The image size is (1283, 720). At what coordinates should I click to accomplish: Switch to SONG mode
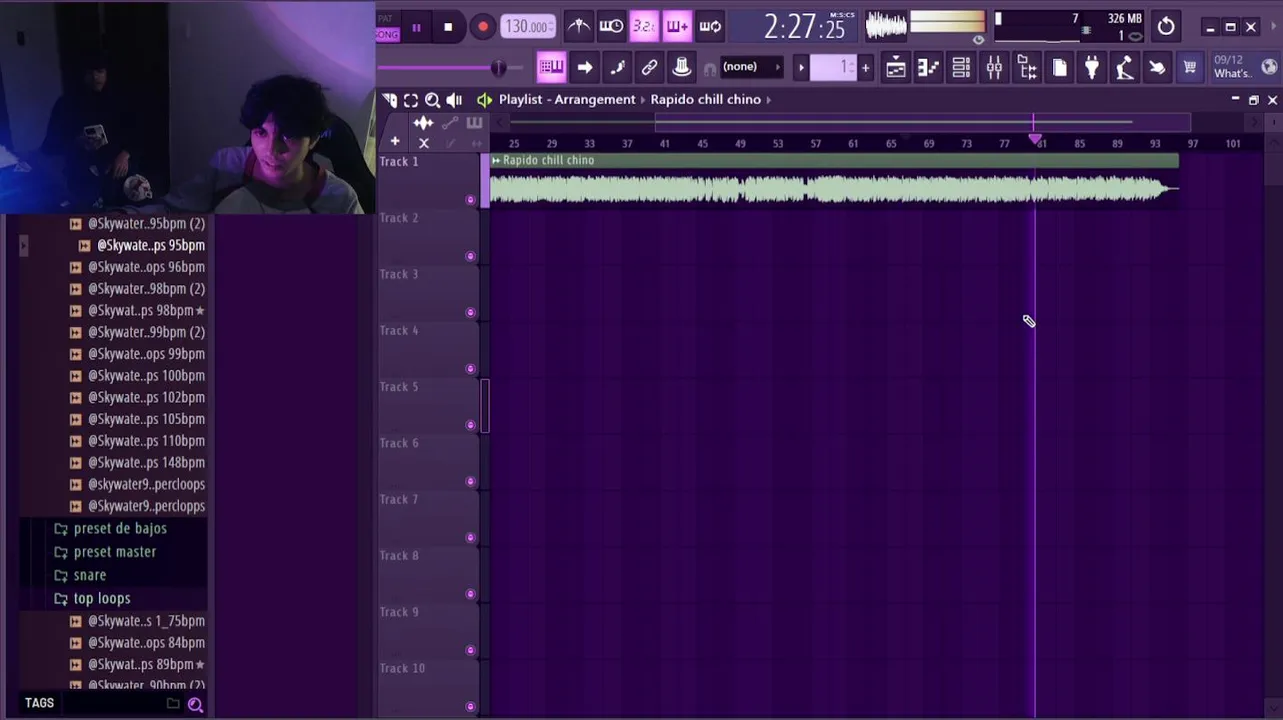(x=386, y=35)
